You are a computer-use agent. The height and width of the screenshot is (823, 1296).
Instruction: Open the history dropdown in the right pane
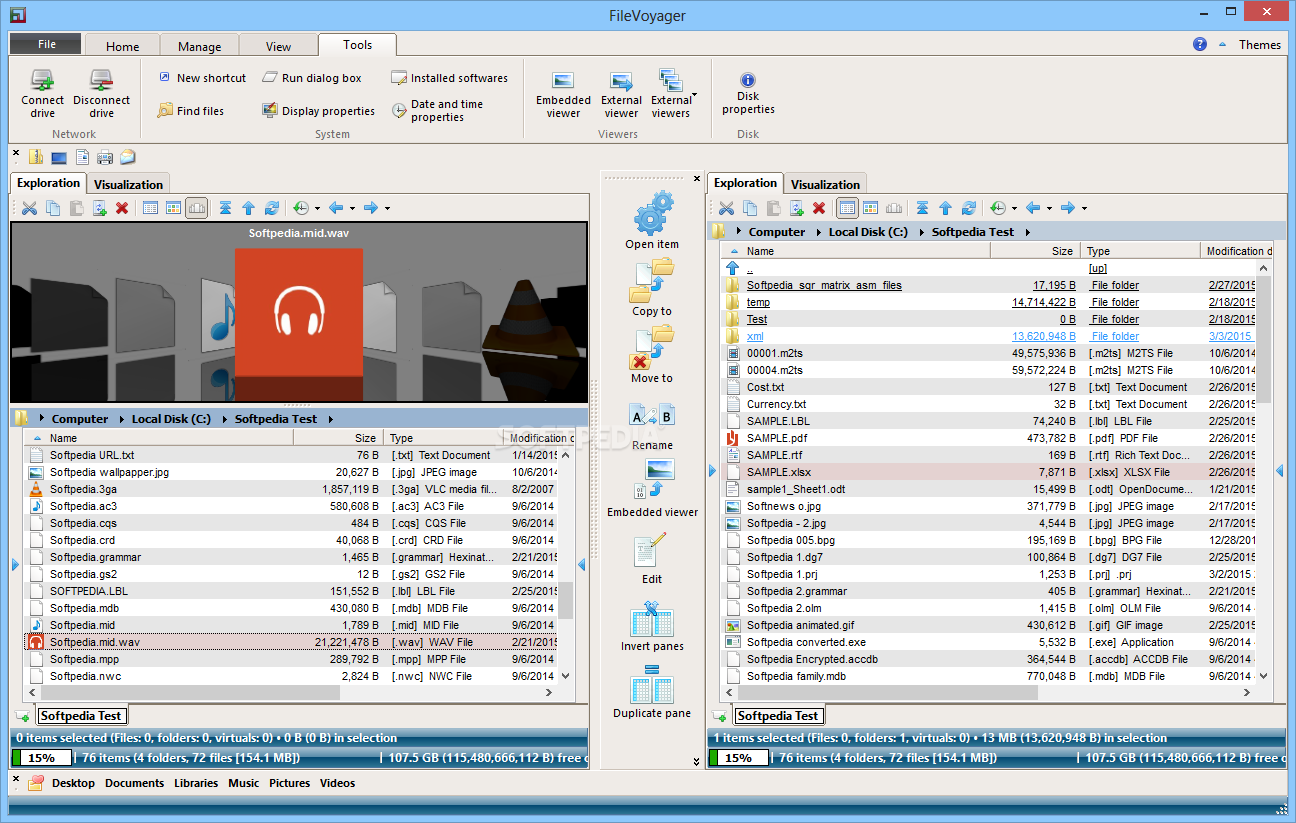[x=1014, y=209]
